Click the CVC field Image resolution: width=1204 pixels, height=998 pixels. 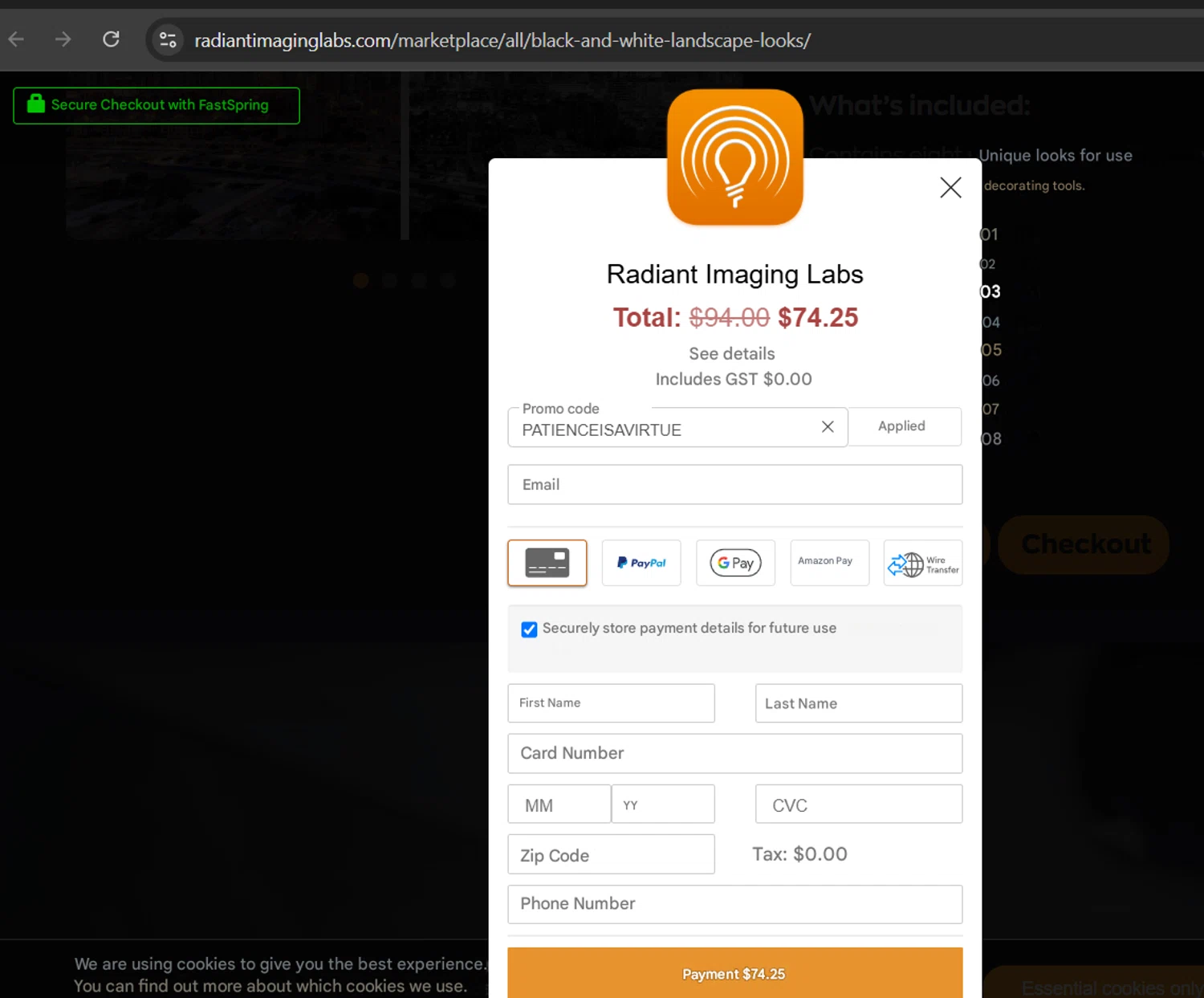(859, 804)
